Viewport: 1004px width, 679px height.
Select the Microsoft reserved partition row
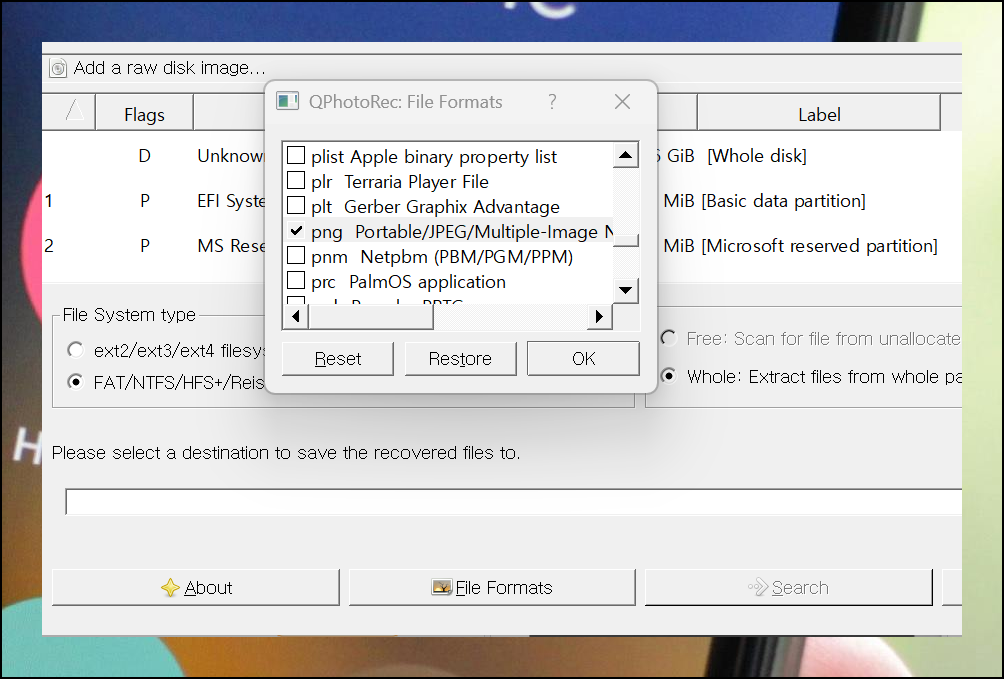(502, 245)
